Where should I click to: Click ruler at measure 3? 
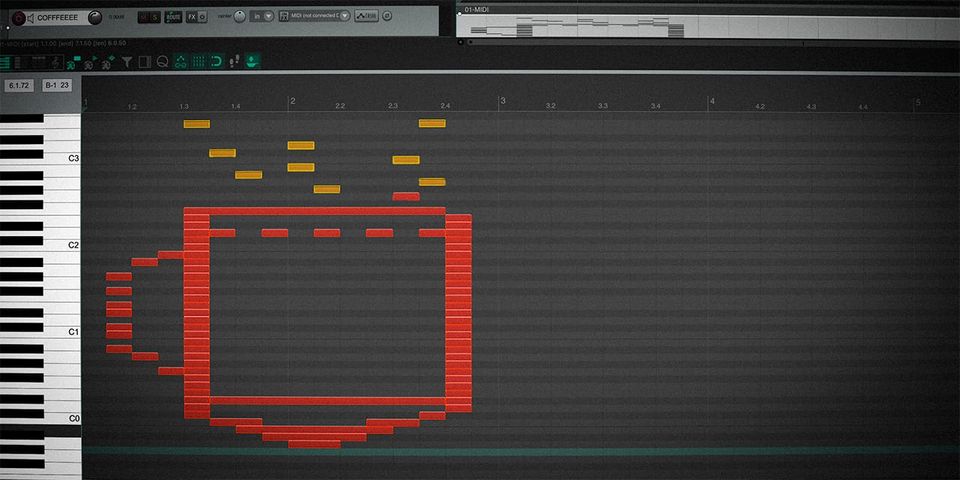[502, 100]
